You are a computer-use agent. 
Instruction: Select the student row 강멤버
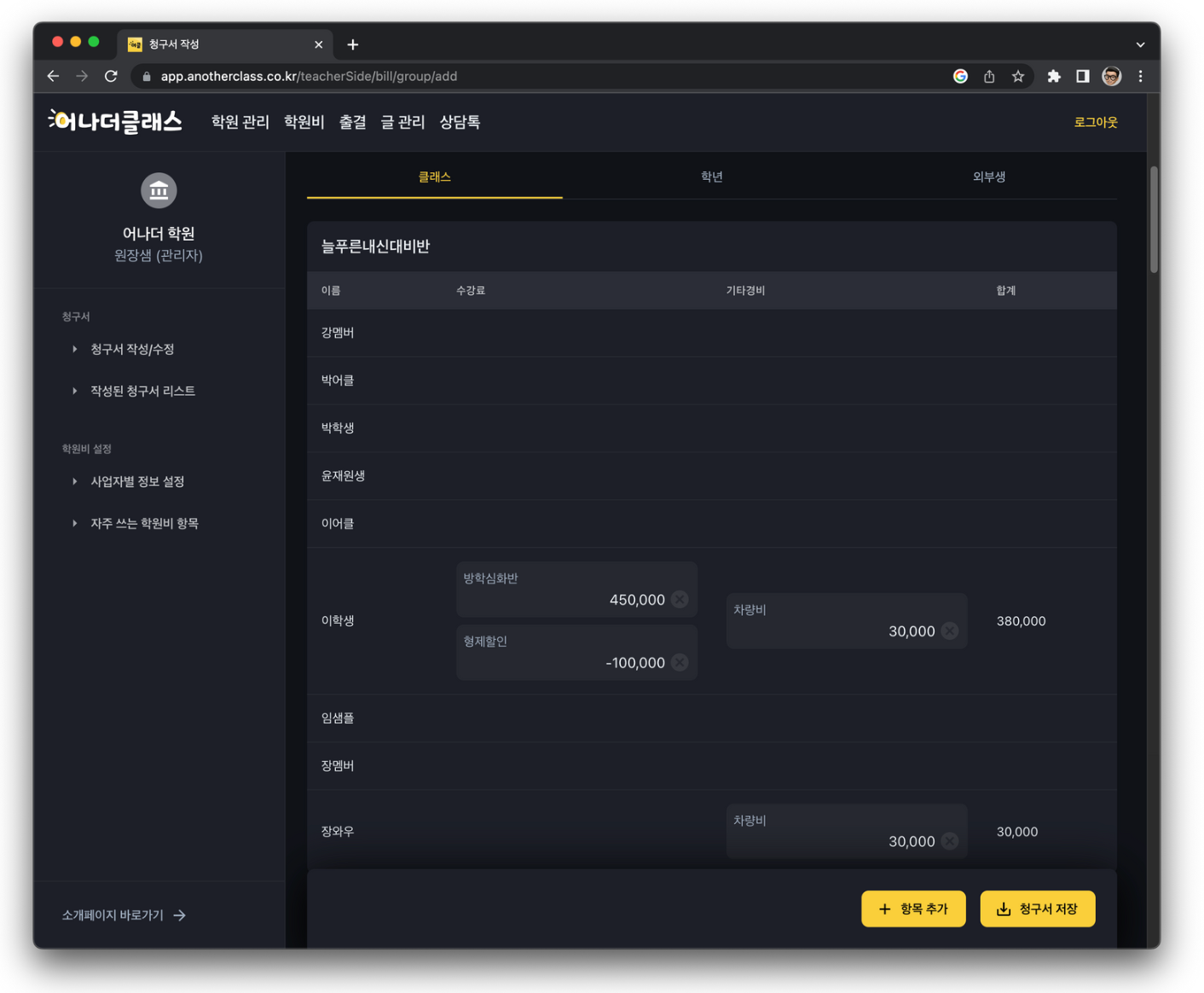click(x=712, y=333)
